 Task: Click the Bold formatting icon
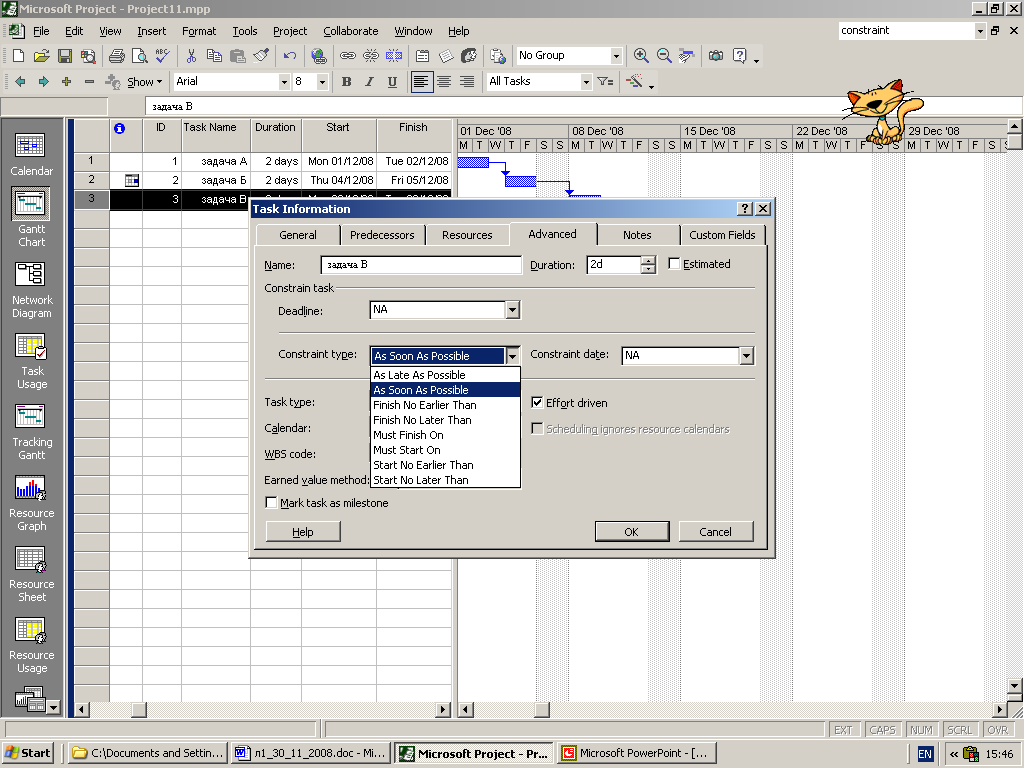pyautogui.click(x=347, y=82)
